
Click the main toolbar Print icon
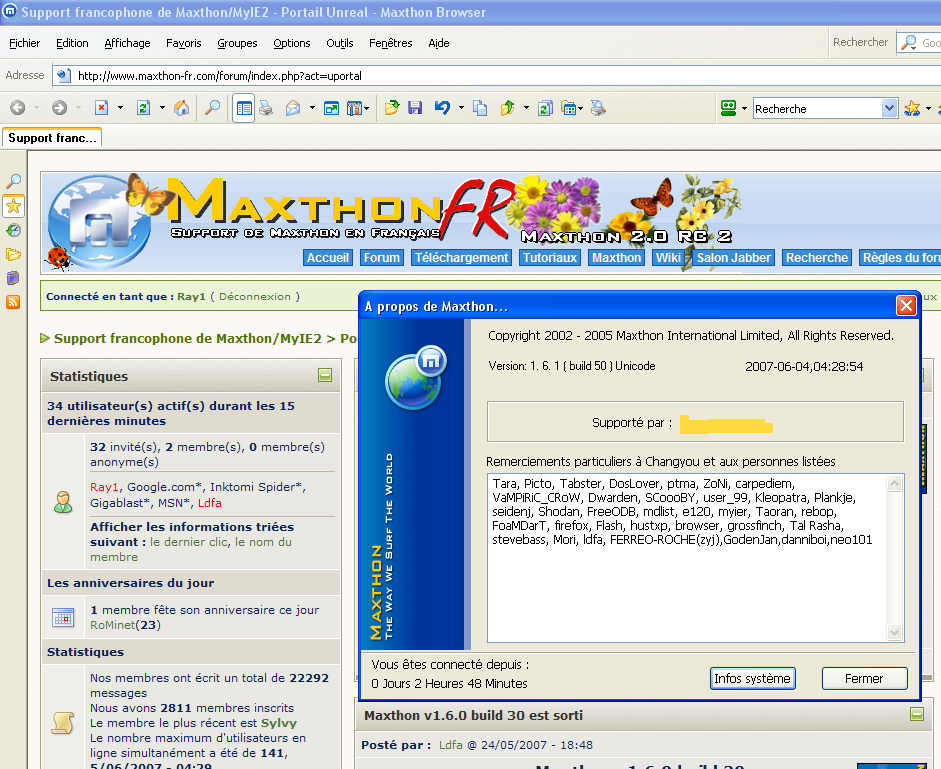click(x=266, y=108)
